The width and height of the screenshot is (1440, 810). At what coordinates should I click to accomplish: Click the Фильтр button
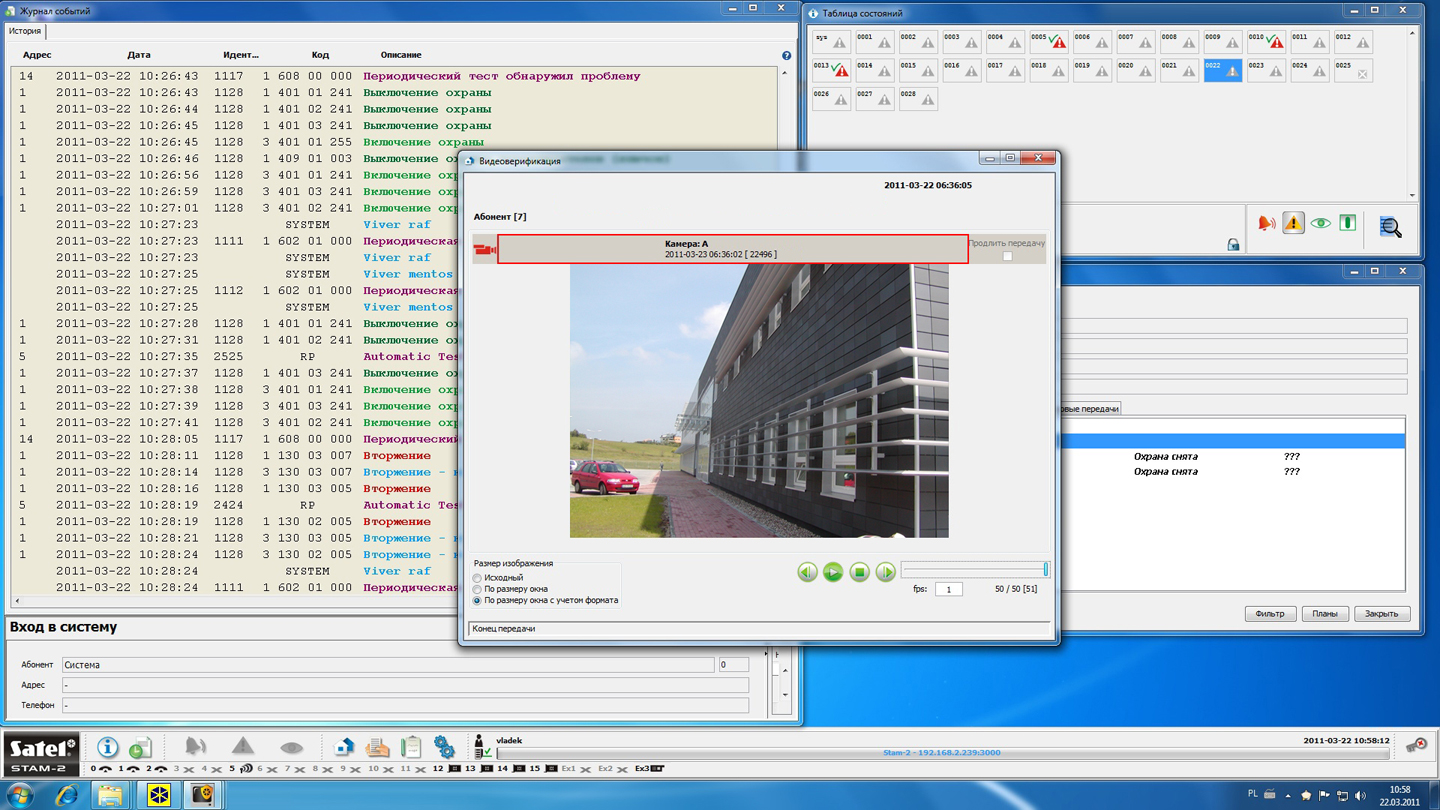pyautogui.click(x=1270, y=613)
